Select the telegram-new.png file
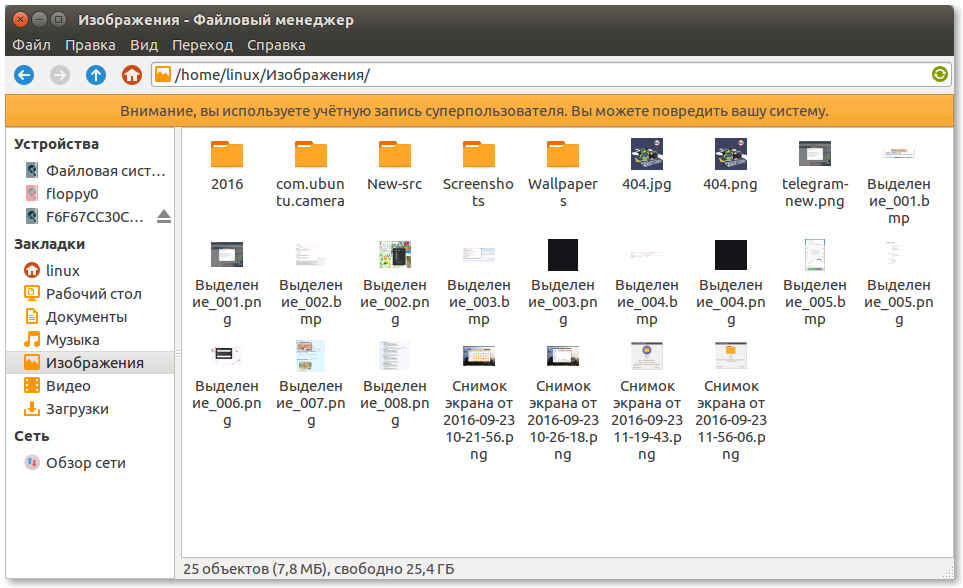Viewport: 963px width, 588px height. pyautogui.click(x=815, y=155)
